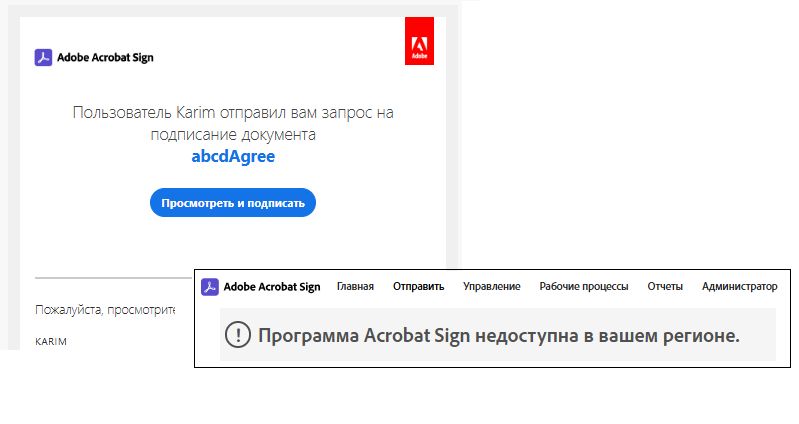Click the Acrobat Sign icon in navigation bar
Viewport: 799px width, 424px height.
tap(210, 287)
